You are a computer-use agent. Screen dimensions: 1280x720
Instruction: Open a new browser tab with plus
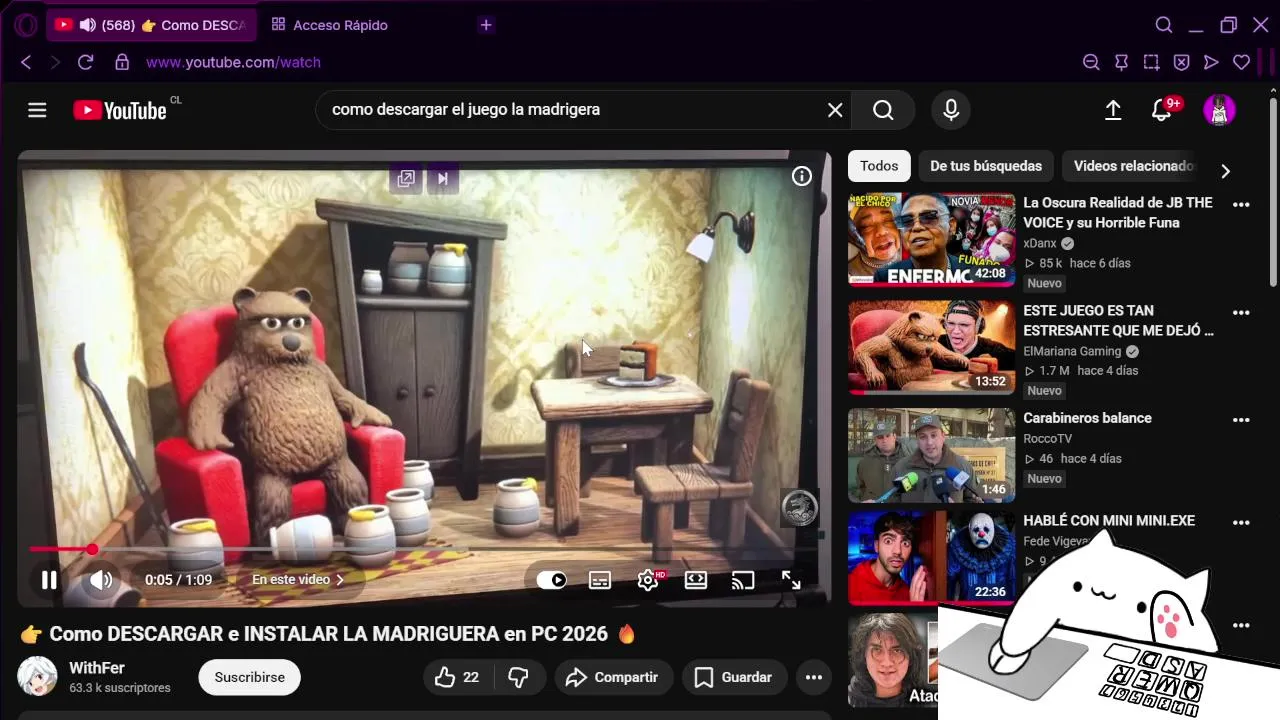[486, 25]
